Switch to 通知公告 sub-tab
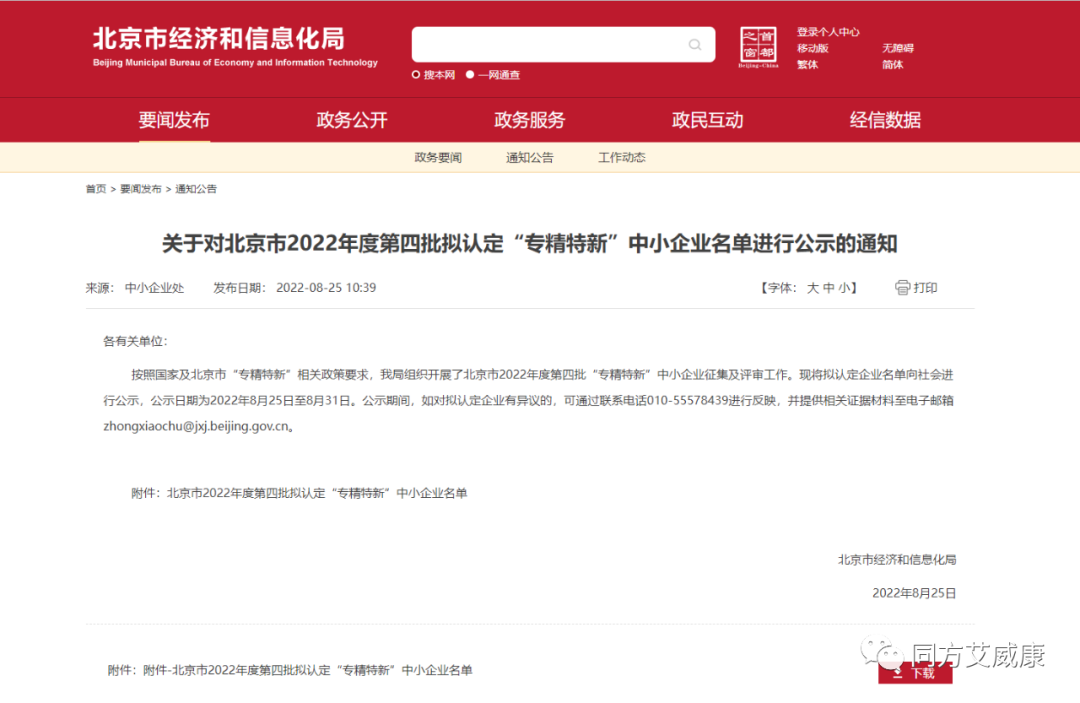This screenshot has height=703, width=1080. coord(530,158)
